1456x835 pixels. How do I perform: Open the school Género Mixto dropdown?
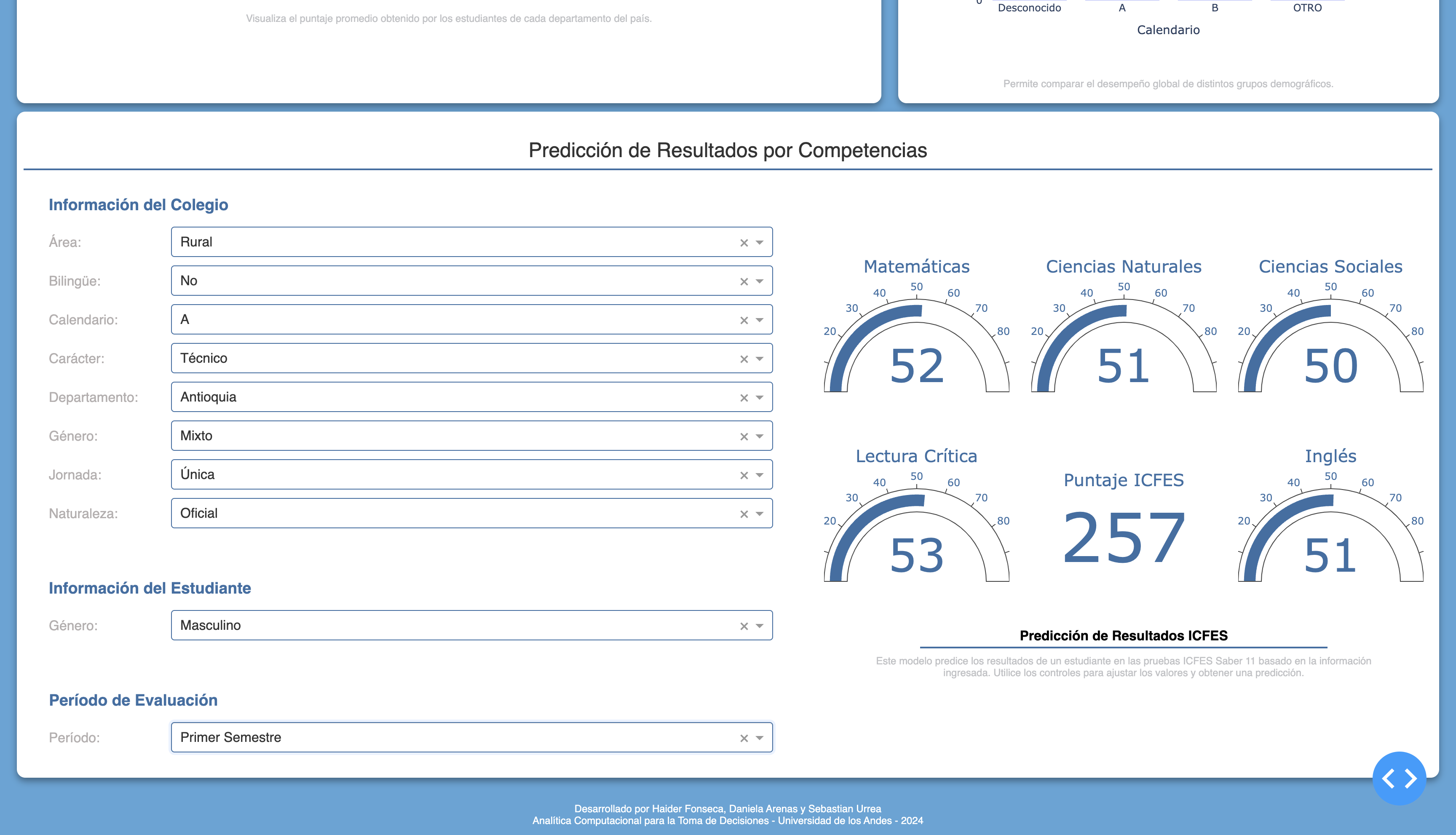[759, 436]
